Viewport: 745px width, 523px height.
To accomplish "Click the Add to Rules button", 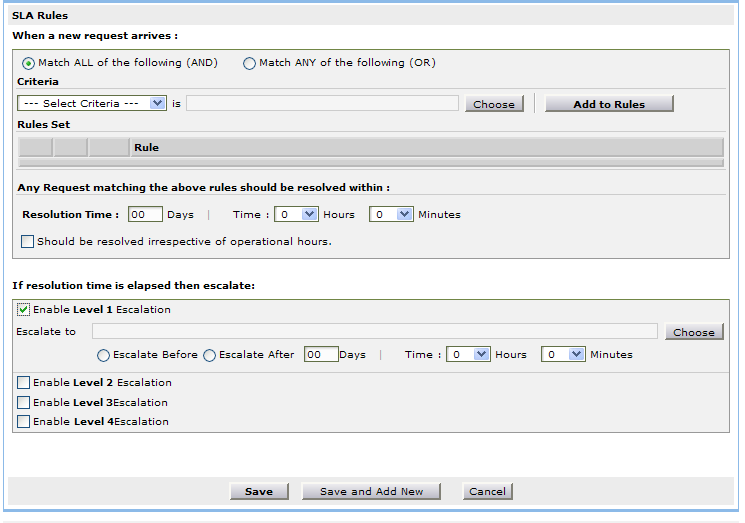I will 609,104.
